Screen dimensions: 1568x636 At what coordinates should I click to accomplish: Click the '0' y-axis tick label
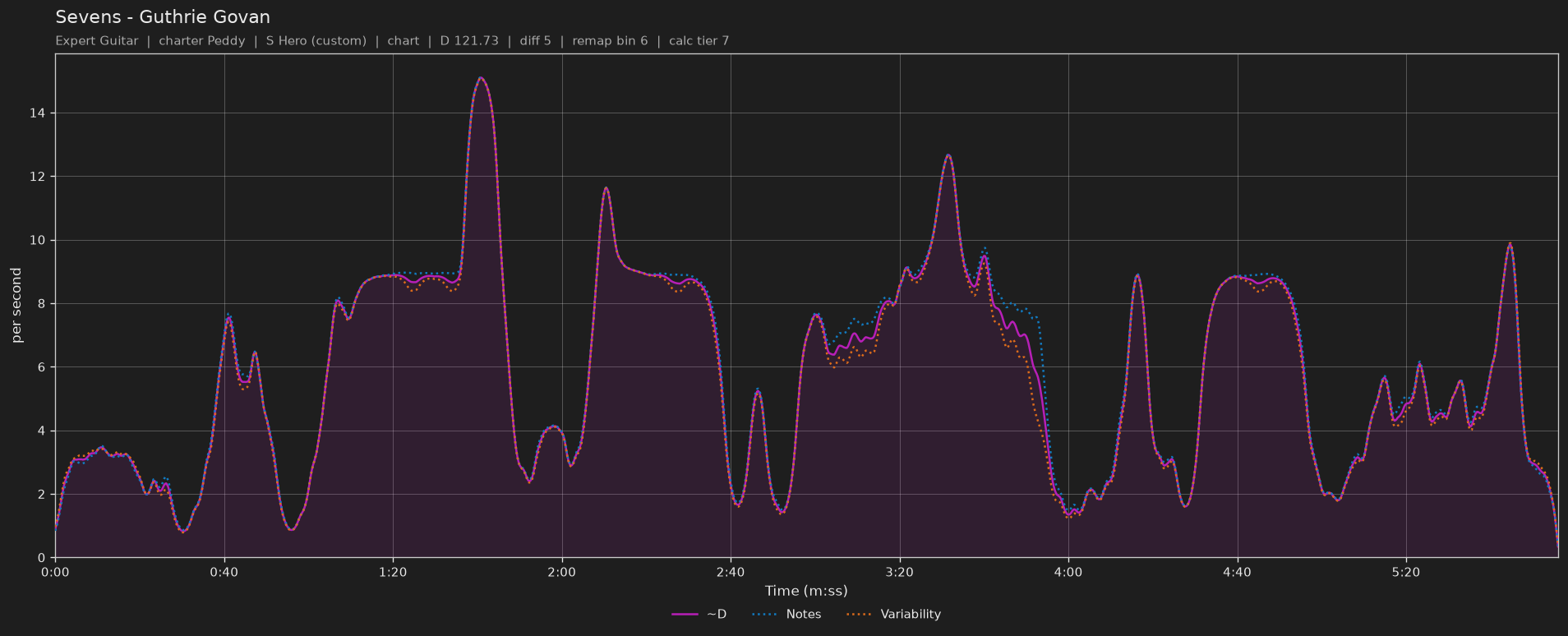pos(44,558)
